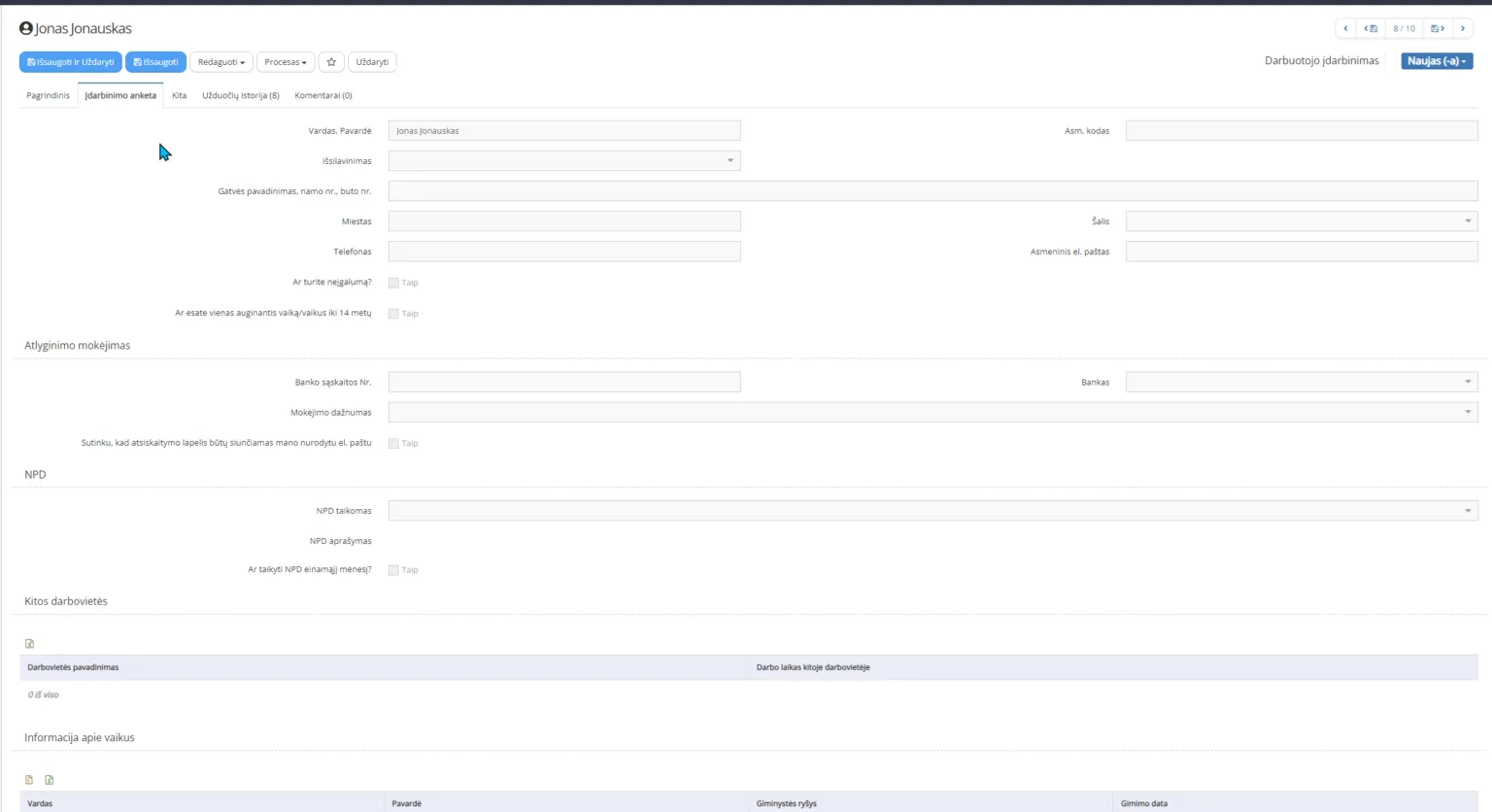Open the Išsilavinimas dropdown
1492x812 pixels.
tap(564, 161)
